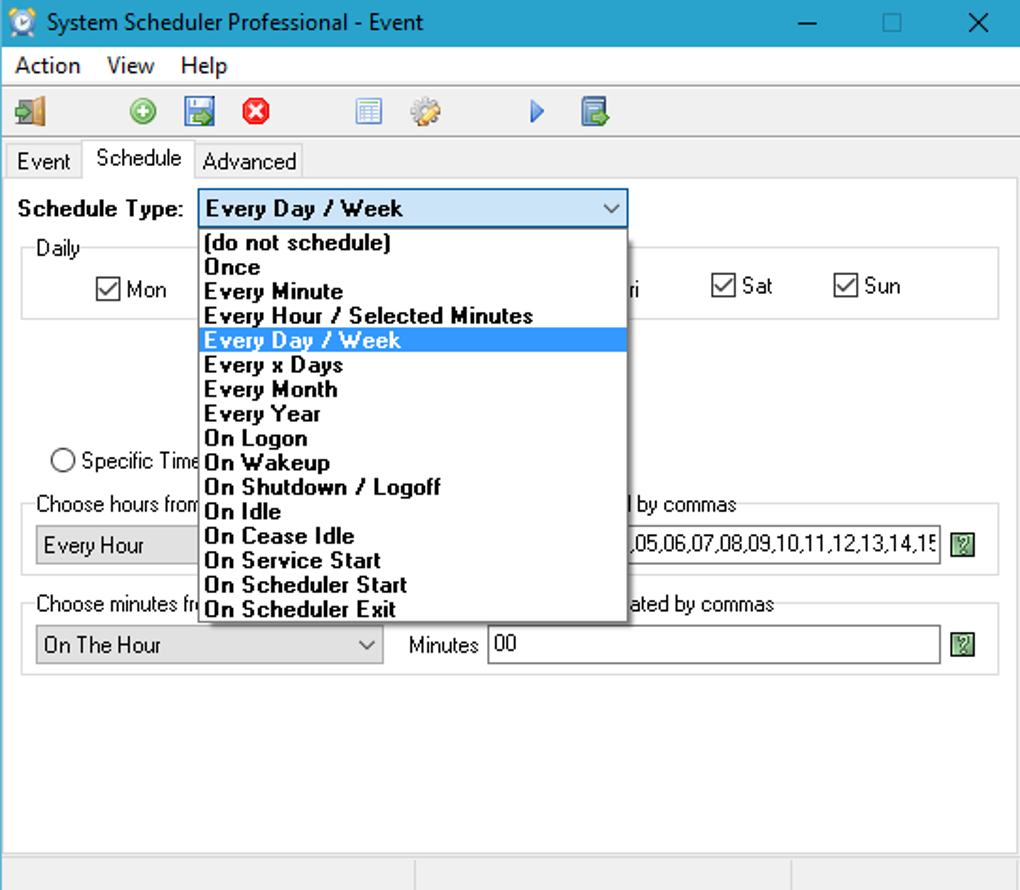1020x890 pixels.
Task: Select the Specific Time radio button
Action: [62, 460]
